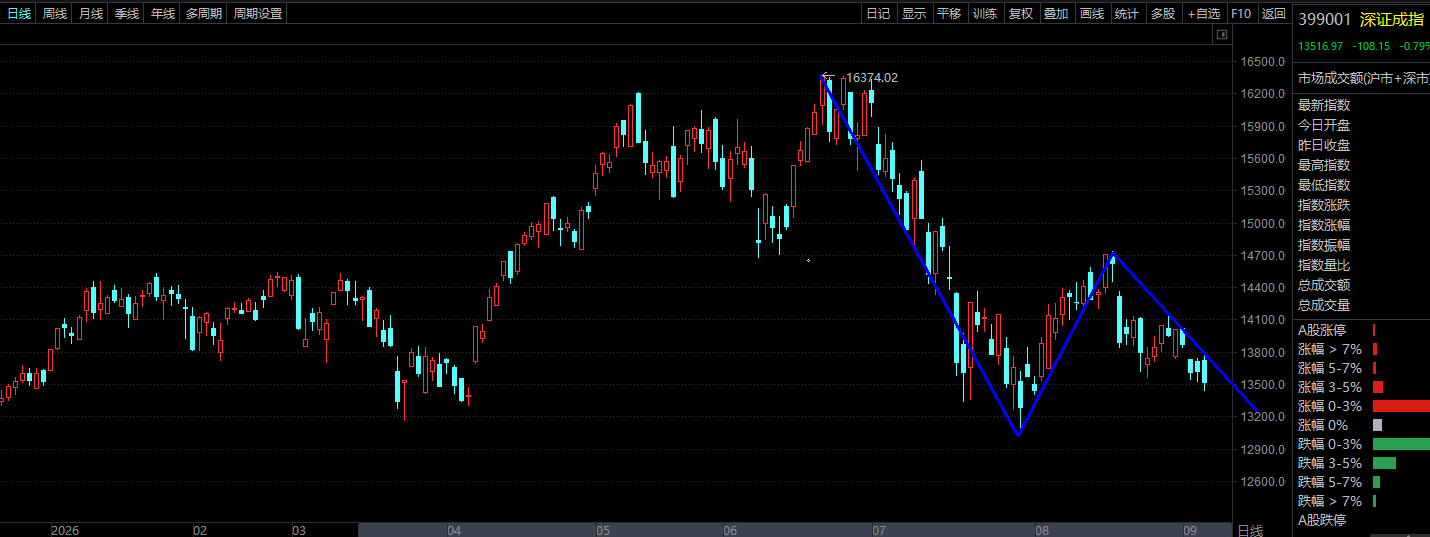1430x537 pixels.
Task: Open the 季线 quarterly period
Action: point(127,13)
